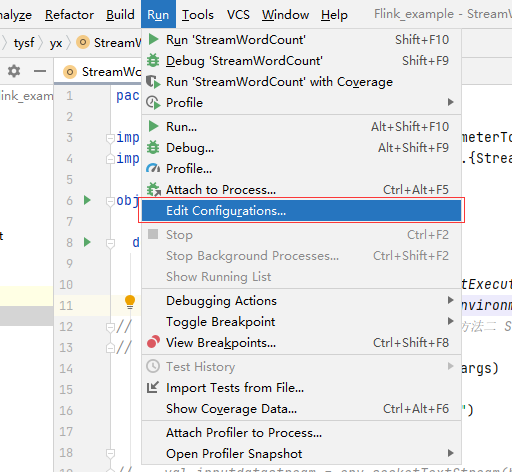512x472 pixels.
Task: Open the VCS menu
Action: (238, 15)
